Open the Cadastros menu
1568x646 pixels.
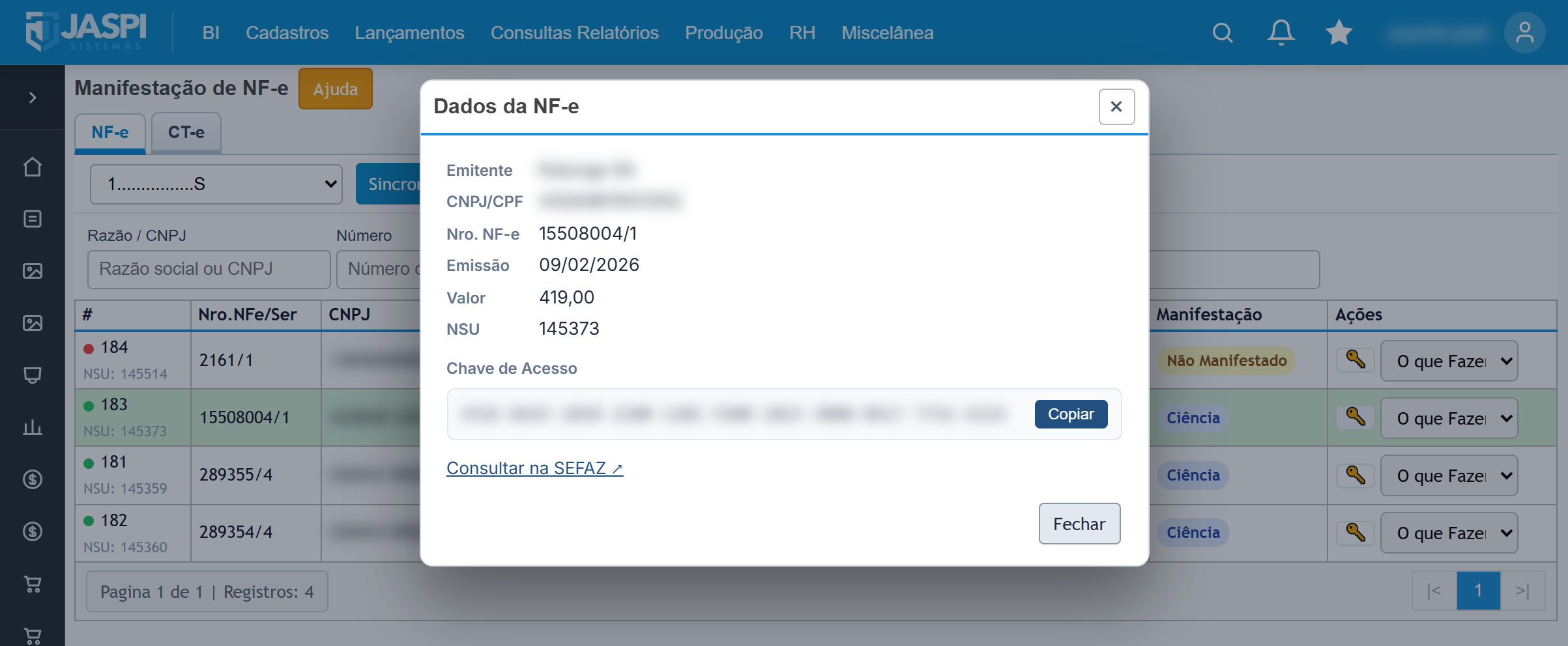287,33
